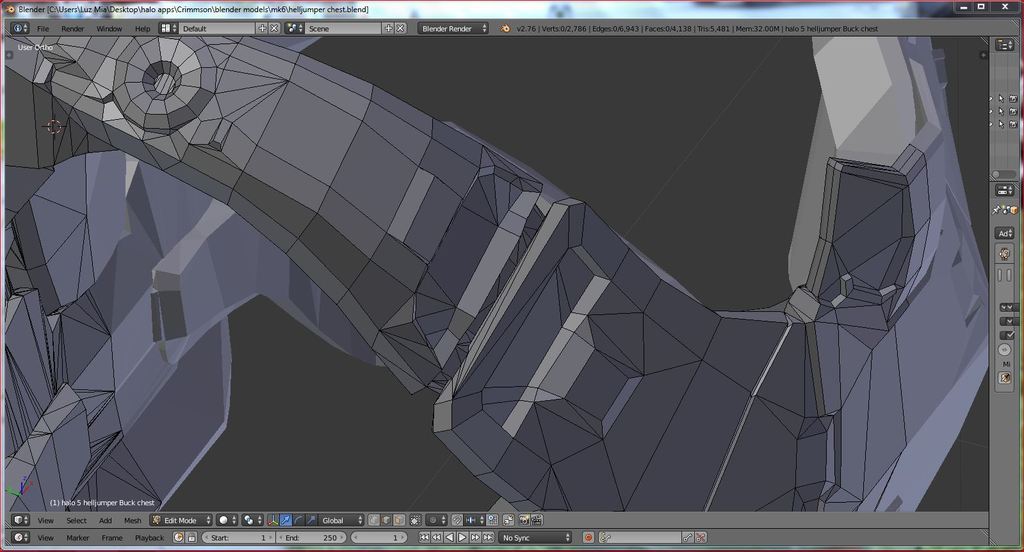Click the Playback menu in timeline
Image resolution: width=1024 pixels, height=552 pixels.
(149, 538)
